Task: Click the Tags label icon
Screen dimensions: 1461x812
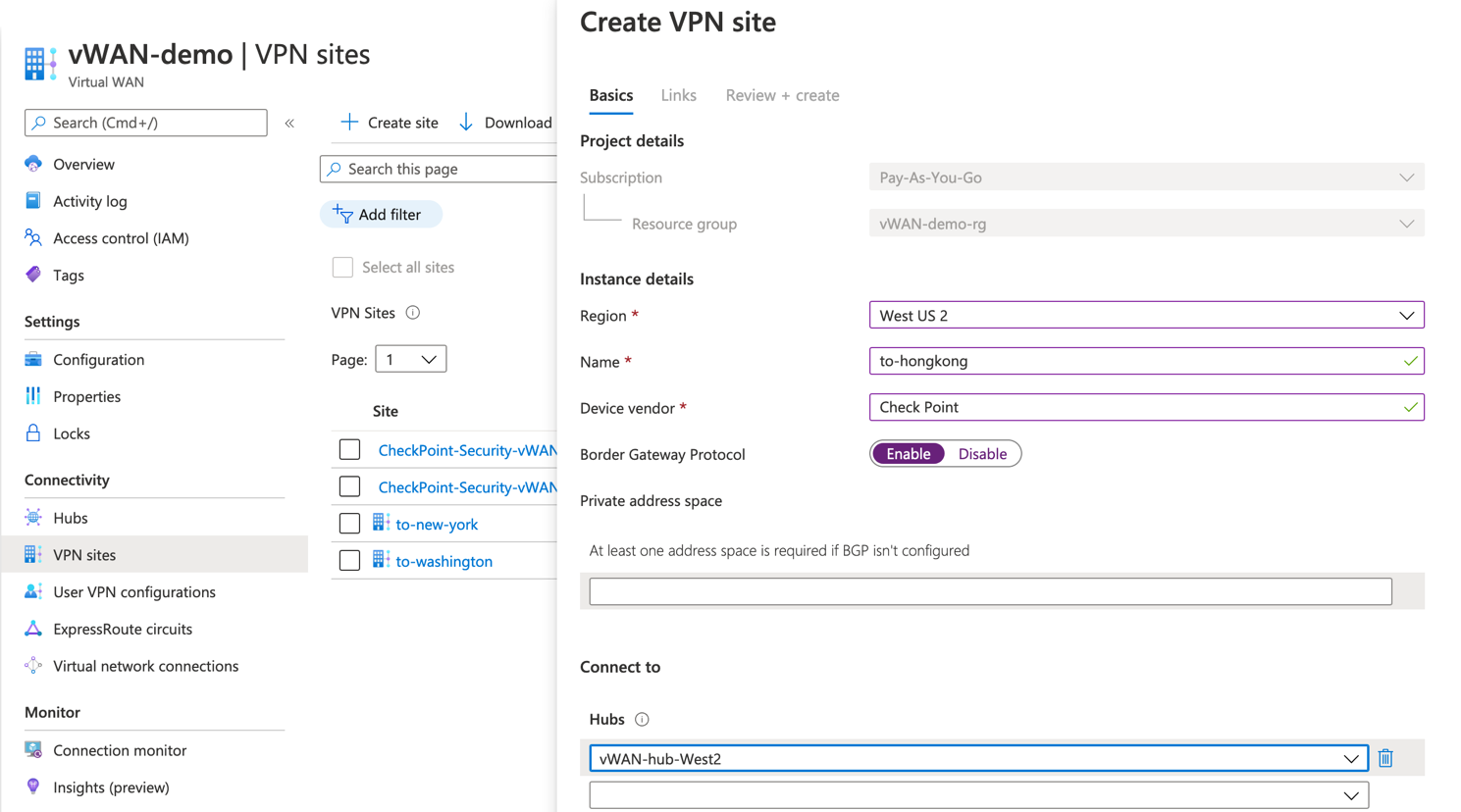Action: pyautogui.click(x=33, y=275)
